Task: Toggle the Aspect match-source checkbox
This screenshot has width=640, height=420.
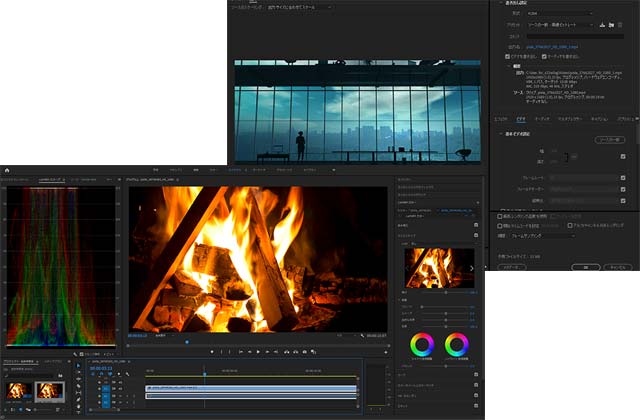Action: coord(623,201)
